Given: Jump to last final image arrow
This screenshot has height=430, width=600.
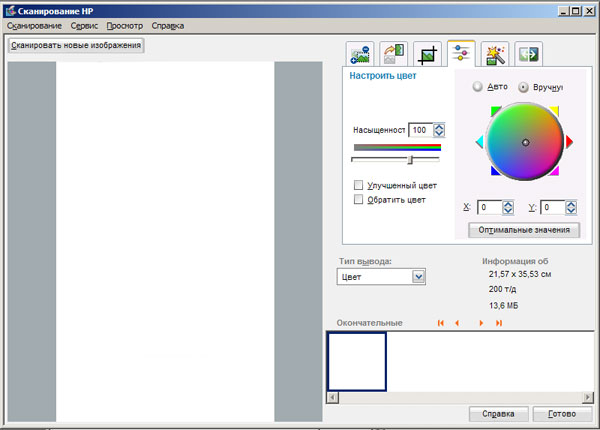Looking at the screenshot, I should 499,323.
